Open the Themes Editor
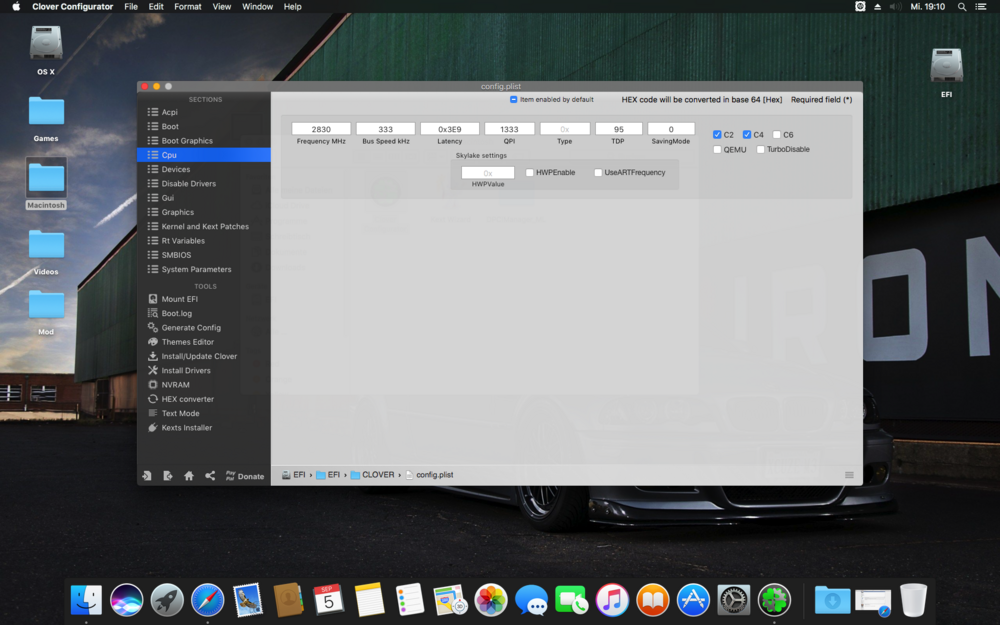 click(x=188, y=342)
